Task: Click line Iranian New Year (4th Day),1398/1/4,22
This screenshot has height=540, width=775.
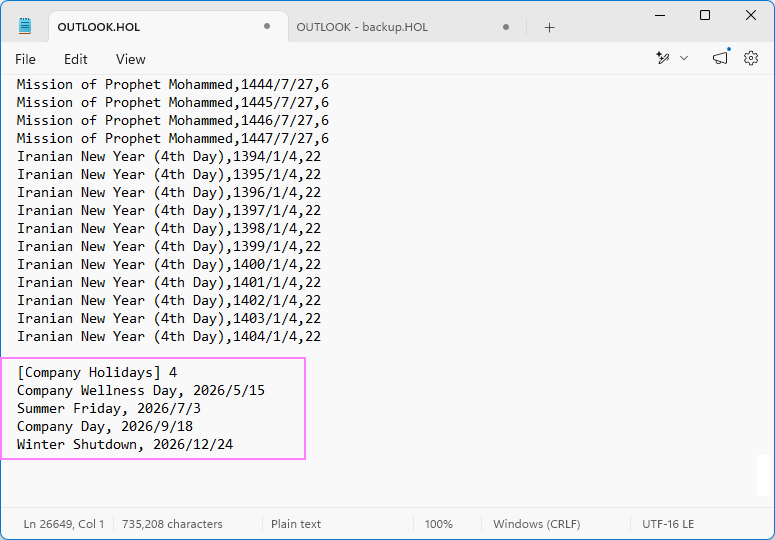Action: pyautogui.click(x=169, y=228)
